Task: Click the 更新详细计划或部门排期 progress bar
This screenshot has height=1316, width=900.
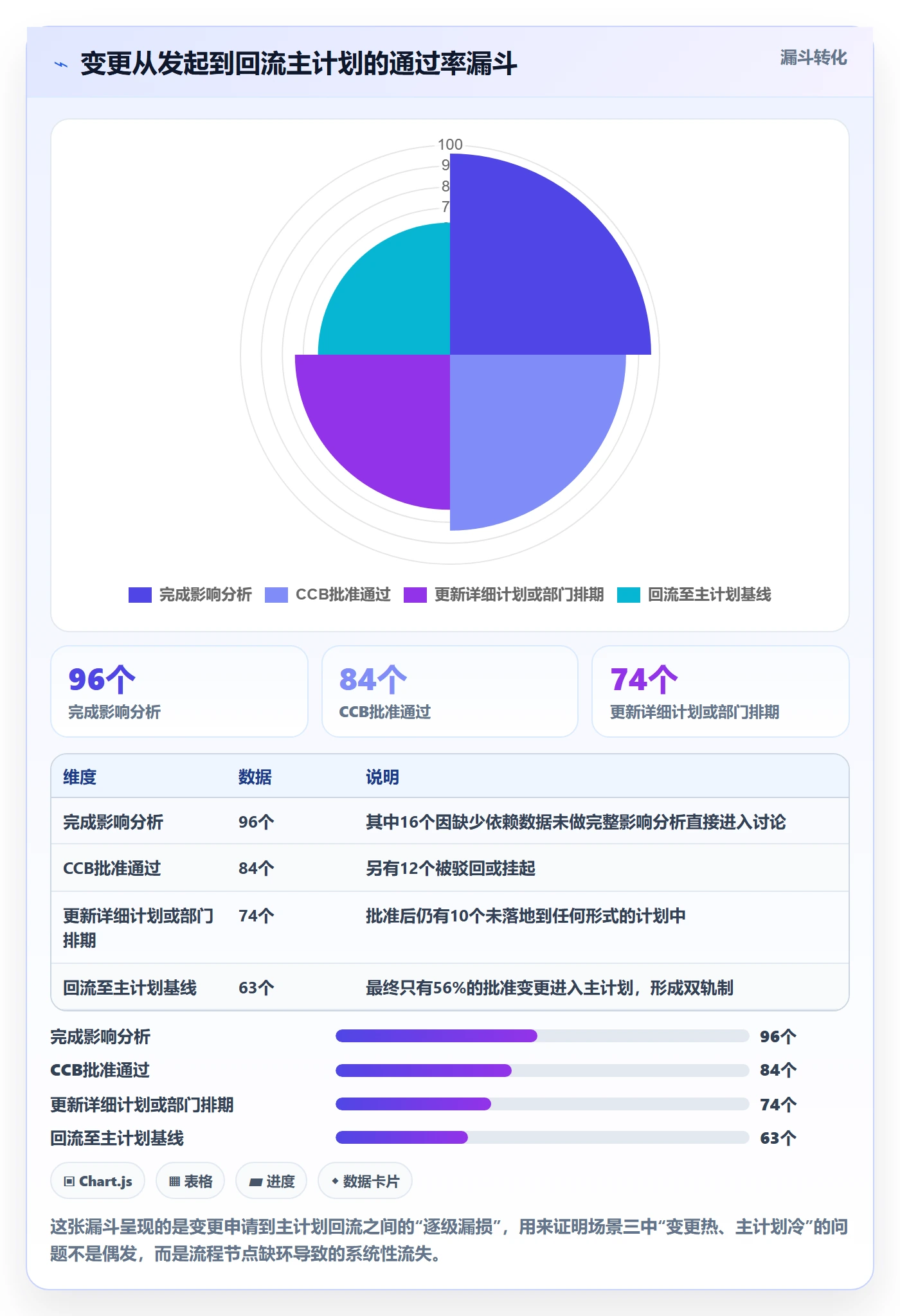Action: coord(543,1104)
